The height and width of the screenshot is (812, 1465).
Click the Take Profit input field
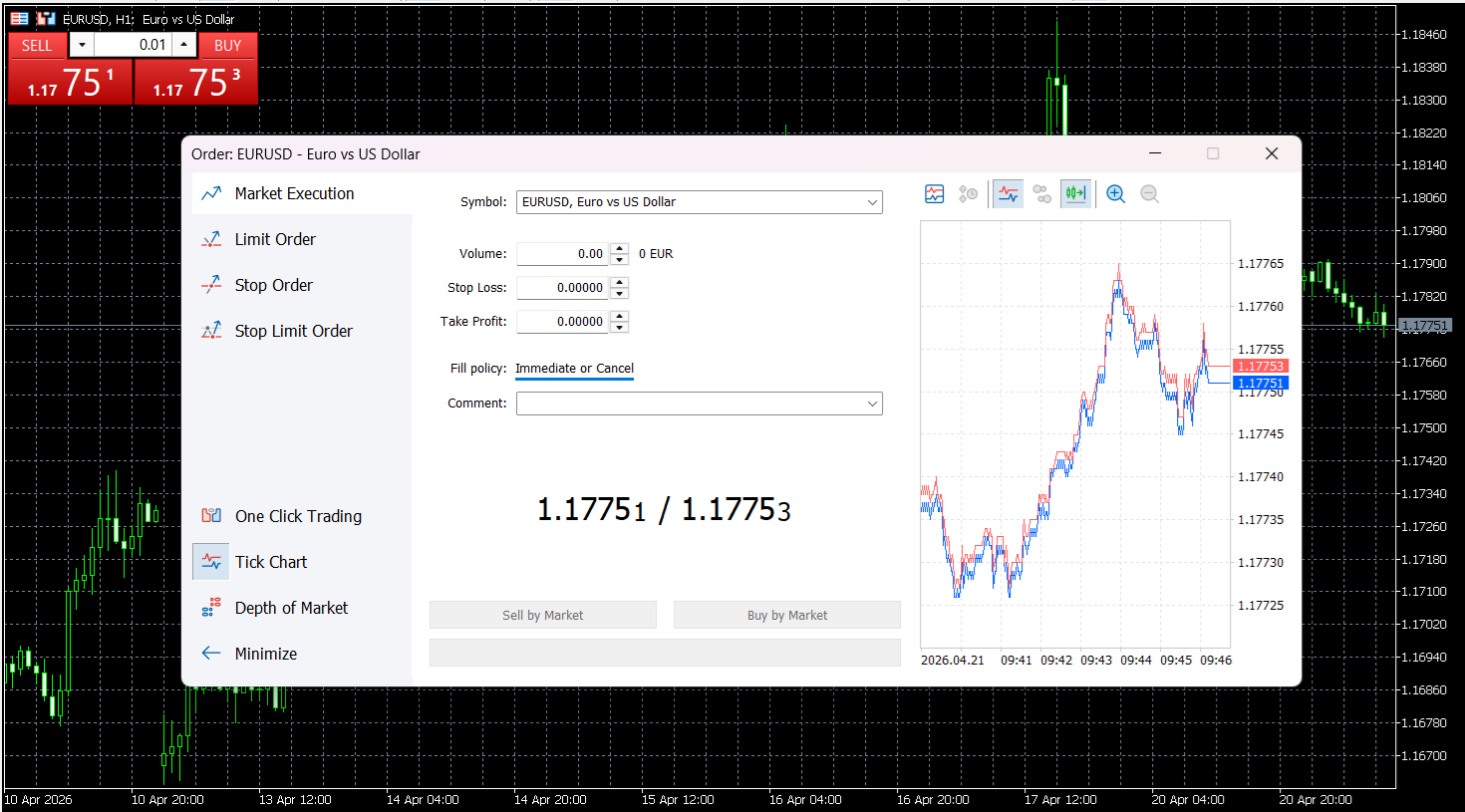562,322
